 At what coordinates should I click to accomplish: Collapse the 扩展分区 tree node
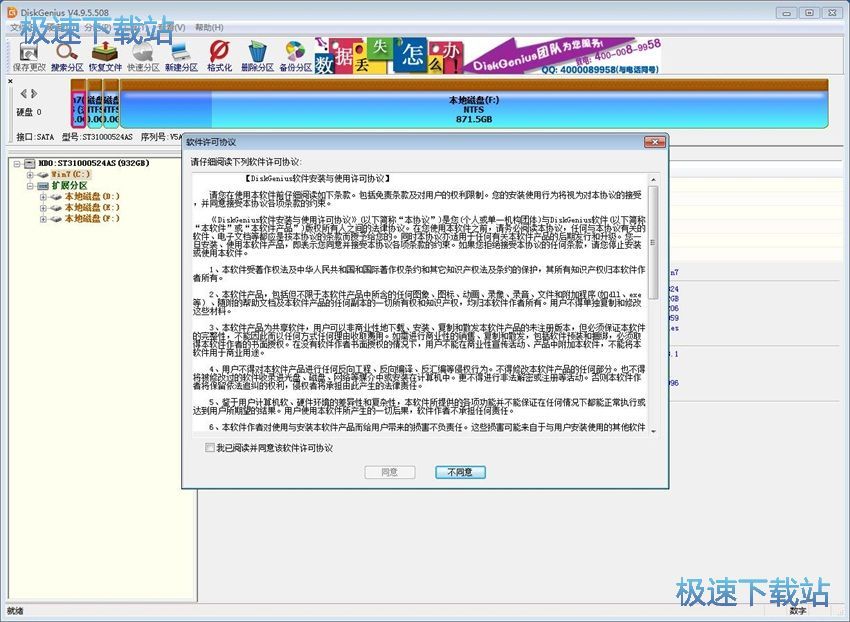click(x=30, y=186)
